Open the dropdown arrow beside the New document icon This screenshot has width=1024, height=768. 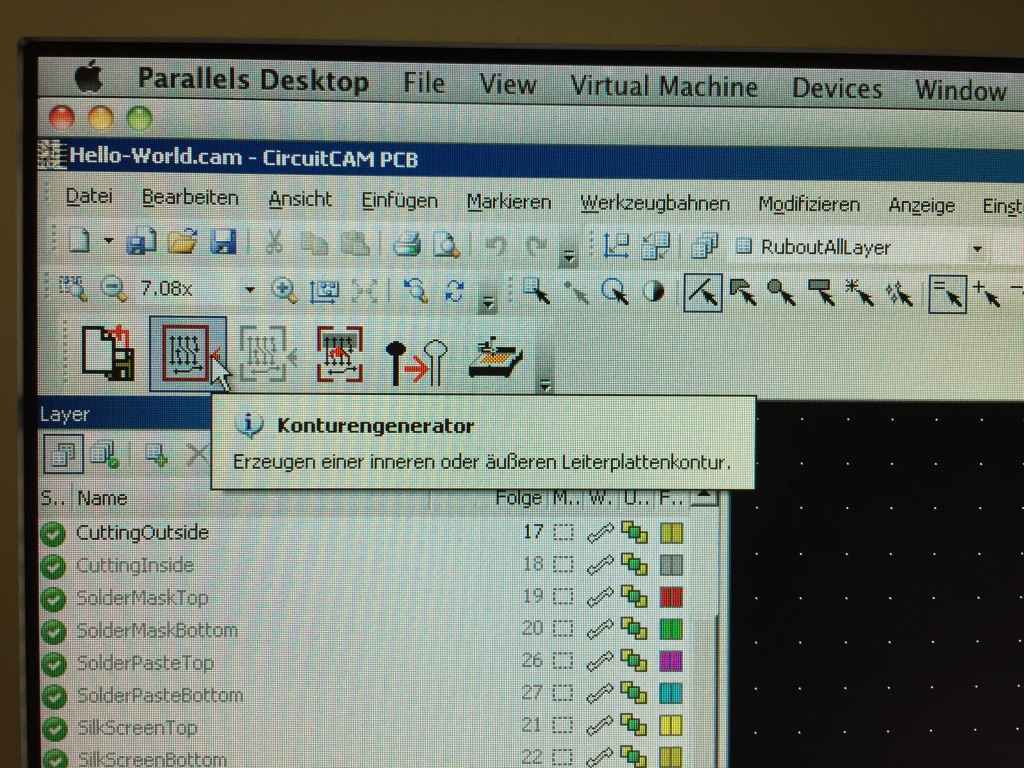[108, 242]
